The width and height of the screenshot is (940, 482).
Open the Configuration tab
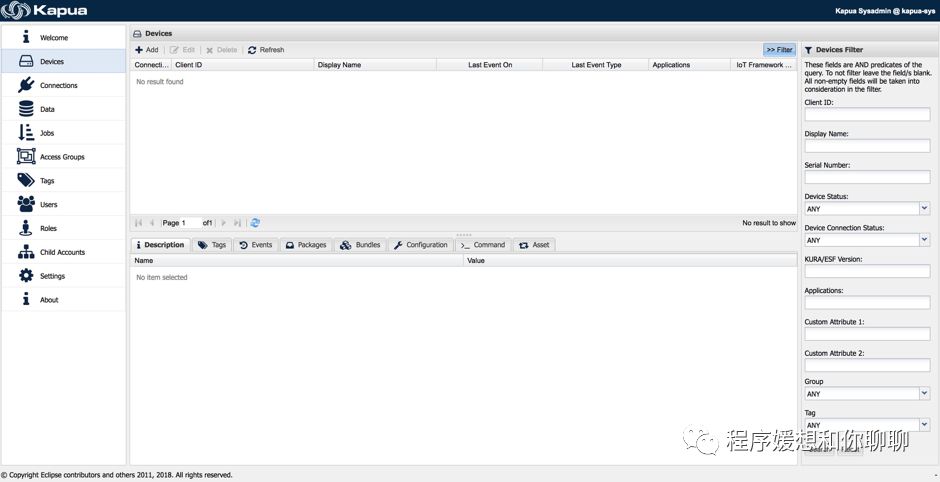[x=421, y=245]
